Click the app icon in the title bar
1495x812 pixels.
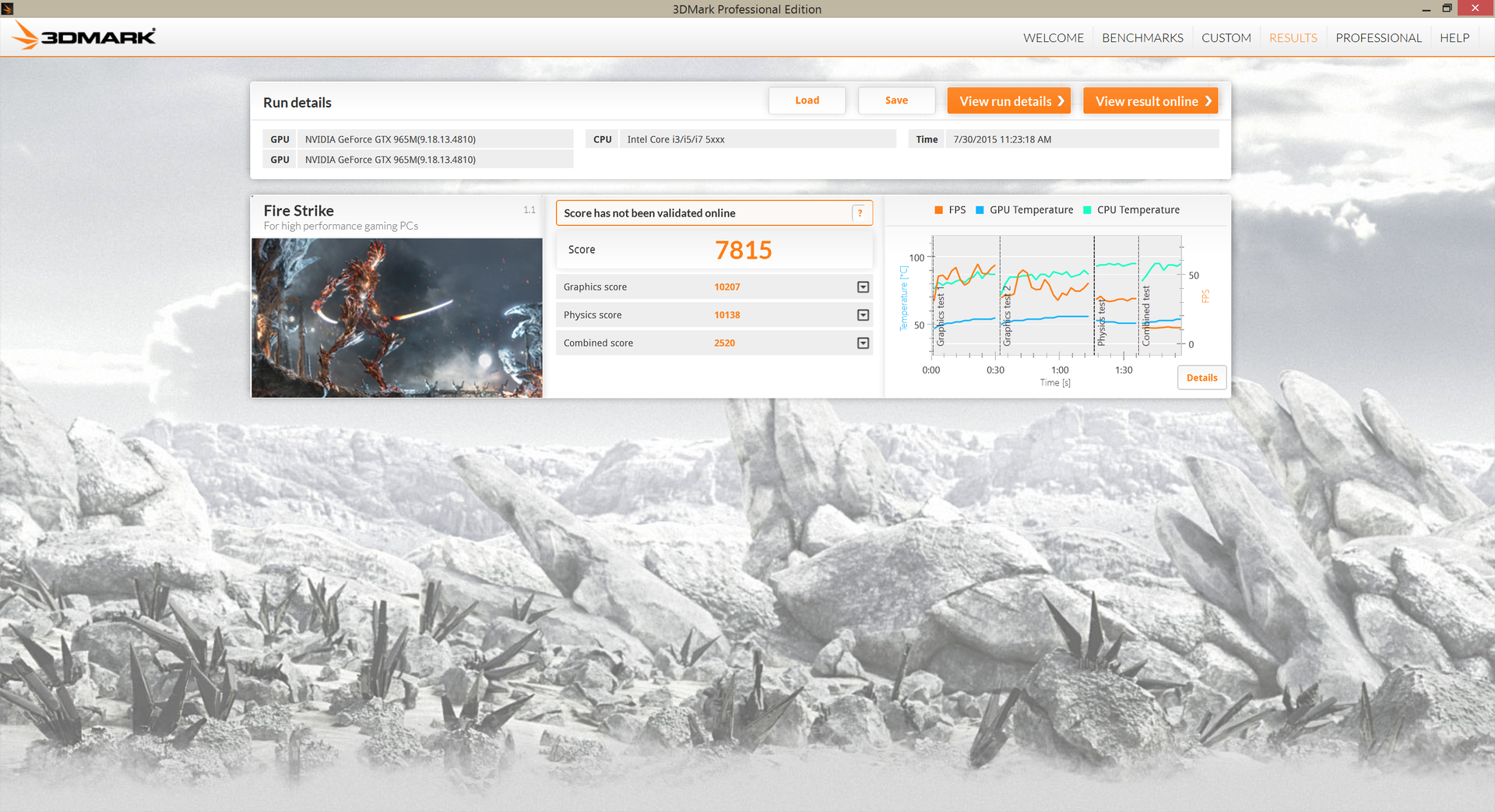tap(7, 9)
